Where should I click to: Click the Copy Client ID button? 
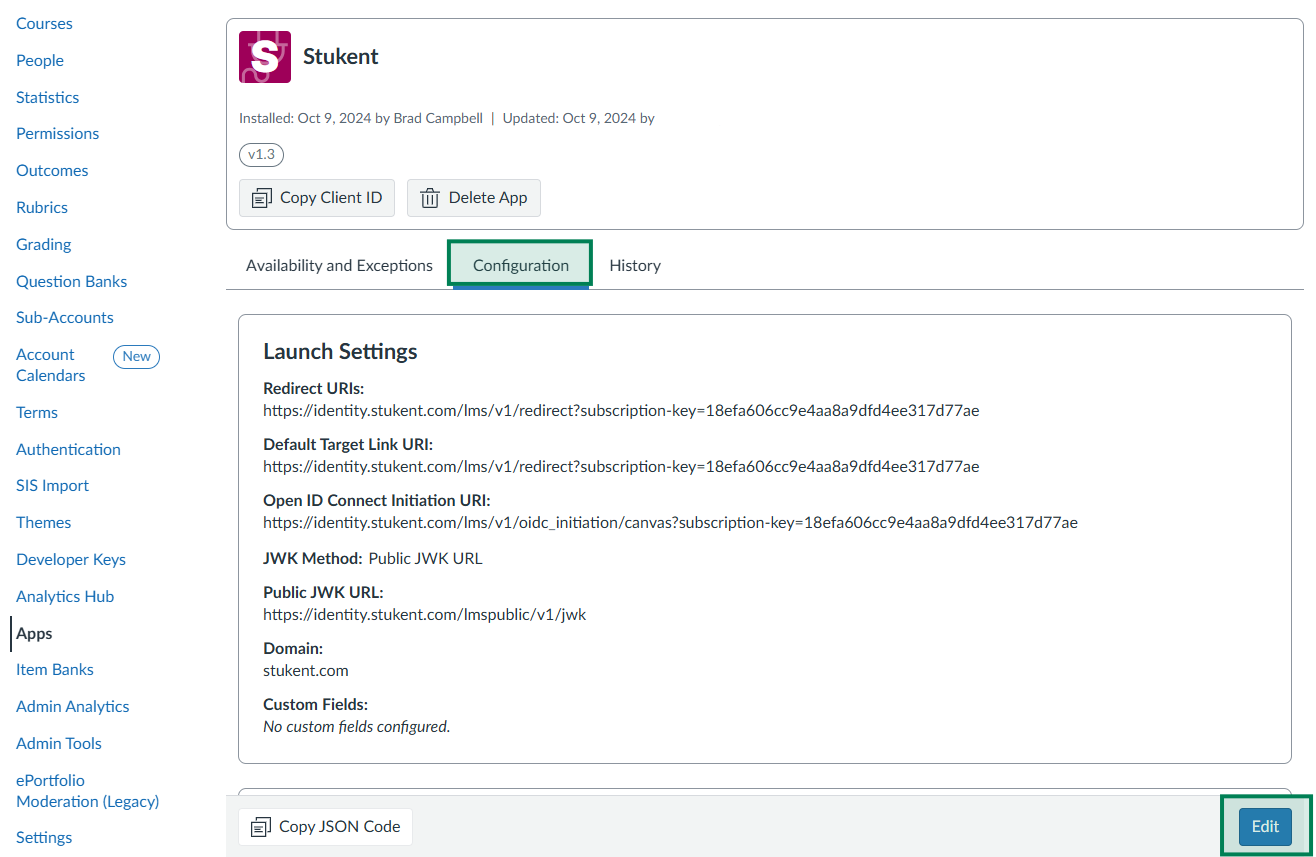coord(317,198)
